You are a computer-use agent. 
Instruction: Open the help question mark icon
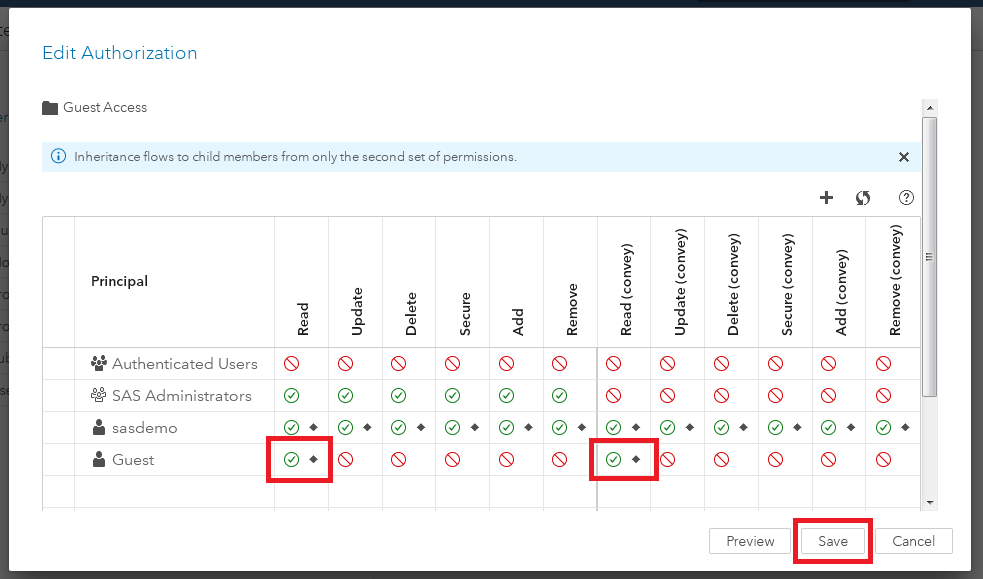click(907, 198)
